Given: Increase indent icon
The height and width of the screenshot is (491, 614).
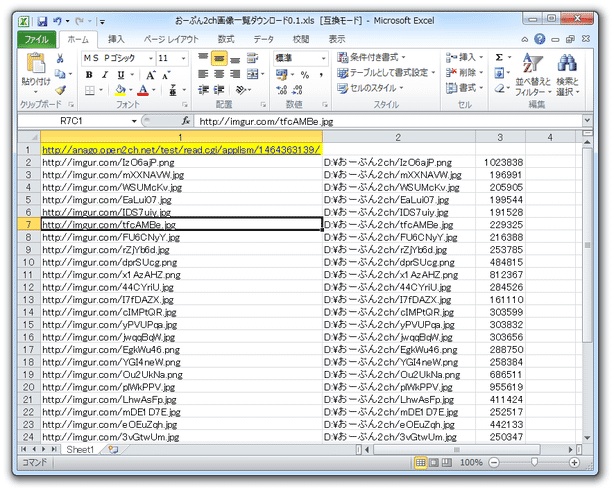Looking at the screenshot, I should tap(219, 90).
